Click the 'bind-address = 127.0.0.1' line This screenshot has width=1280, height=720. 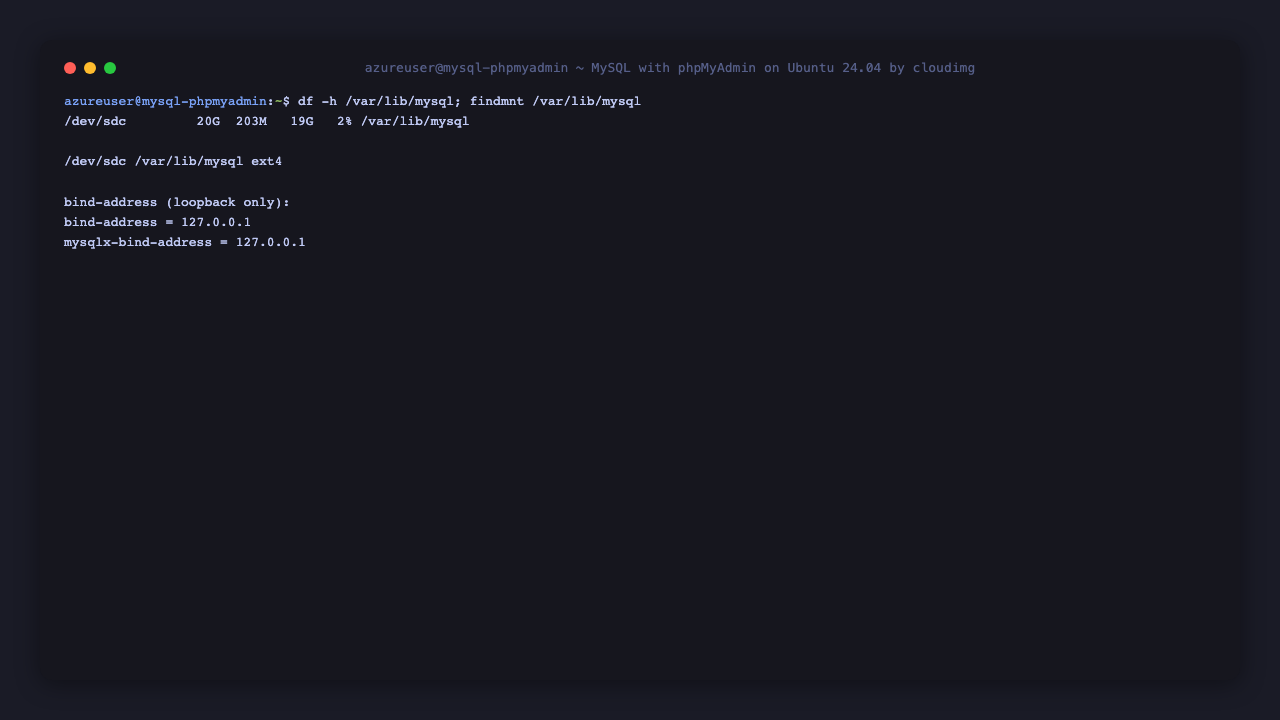(157, 222)
